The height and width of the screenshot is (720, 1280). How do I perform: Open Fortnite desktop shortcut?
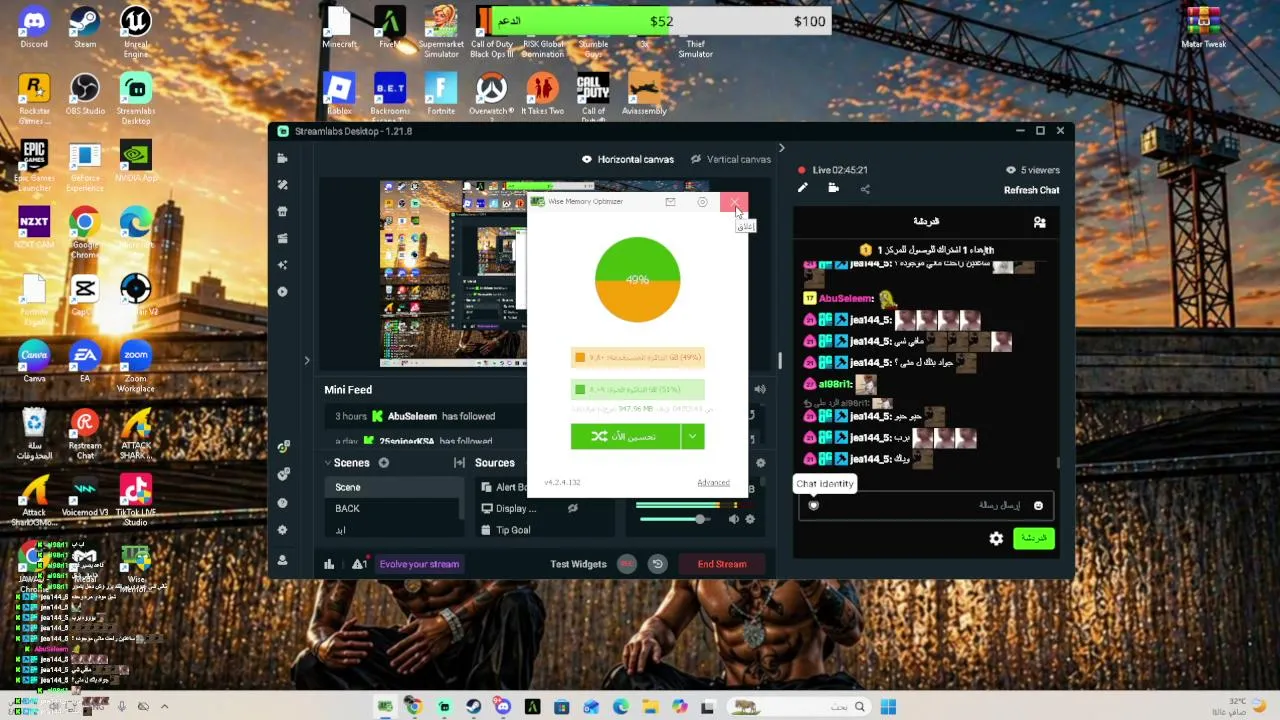441,95
